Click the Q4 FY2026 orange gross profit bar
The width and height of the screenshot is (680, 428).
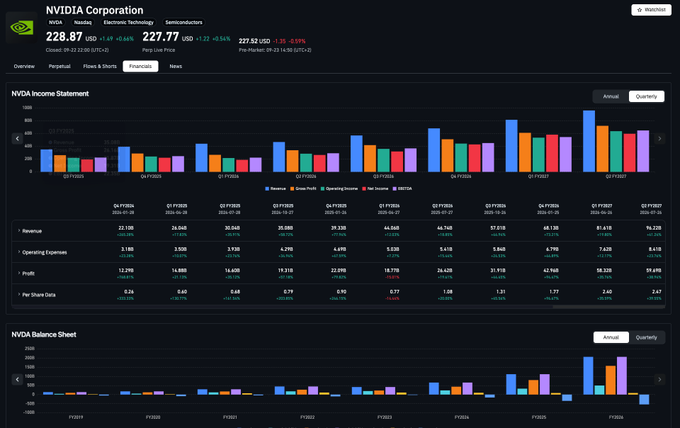448,155
